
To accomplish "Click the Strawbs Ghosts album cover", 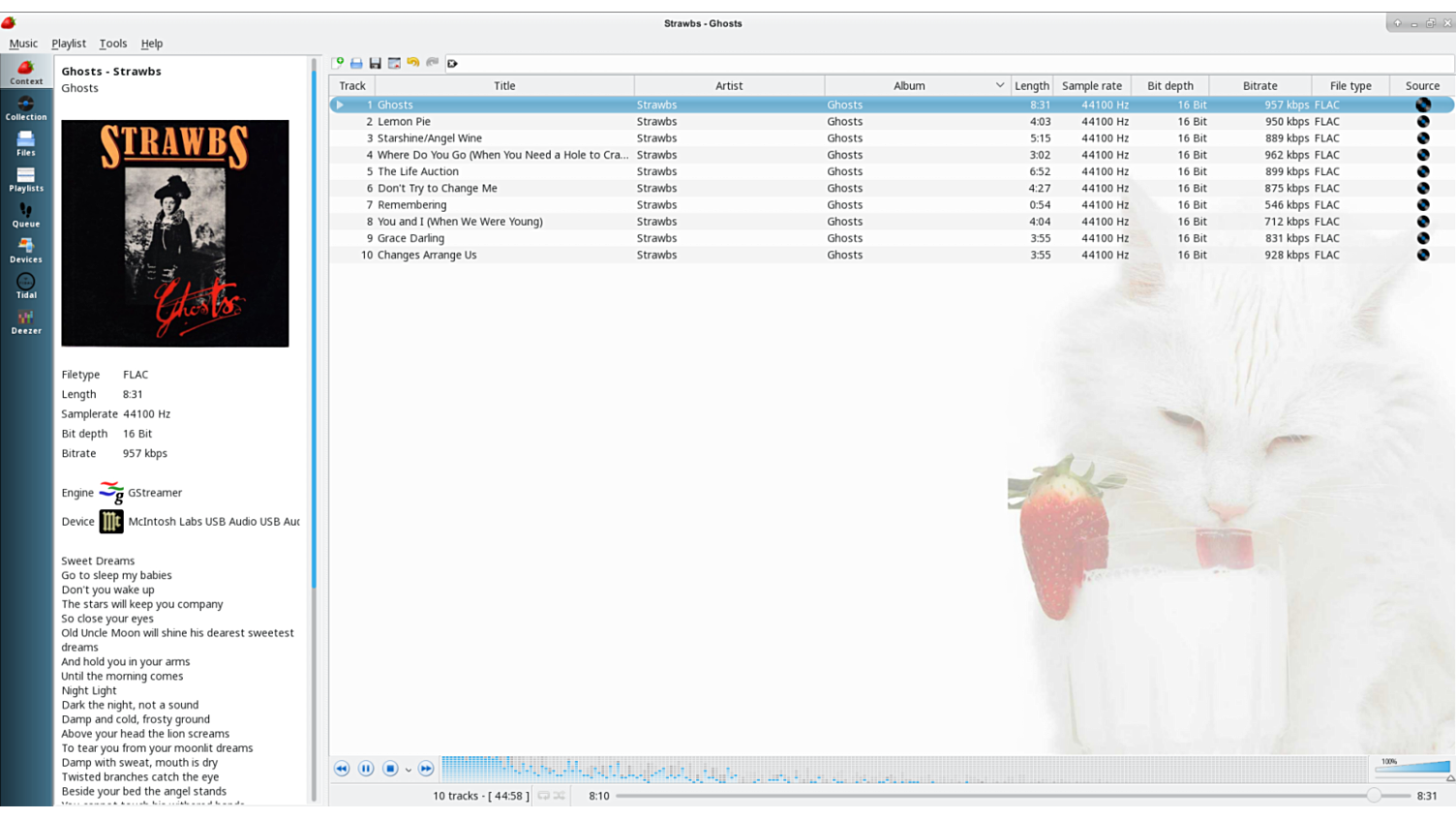I will pos(175,233).
